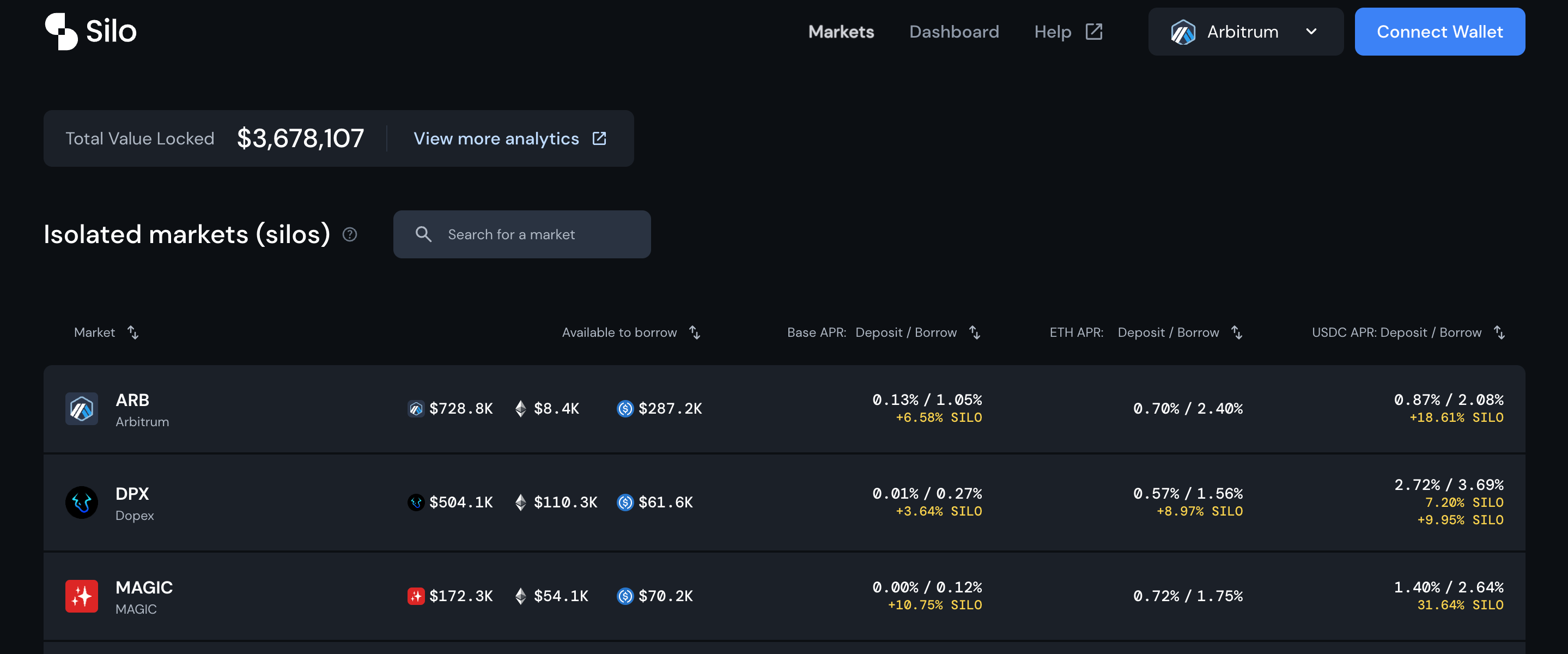This screenshot has width=1568, height=654.
Task: Sort the table by Market column
Action: coord(133,332)
